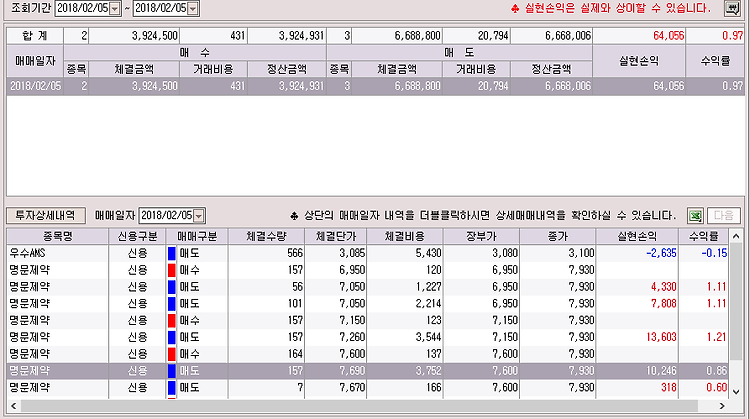The image size is (750, 419).
Task: Click the 종목명 column header
Action: click(x=57, y=236)
